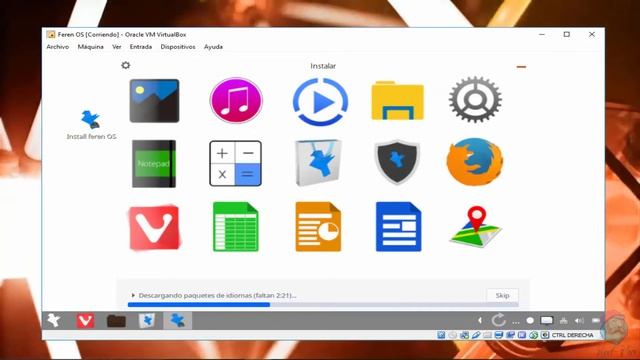The image size is (640, 360).
Task: Click the VirtualBox shared folders status icon
Action: click(487, 335)
